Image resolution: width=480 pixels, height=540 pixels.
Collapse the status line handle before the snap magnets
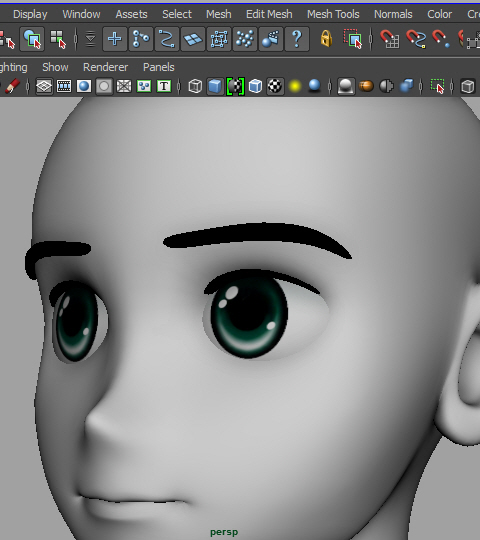(371, 39)
